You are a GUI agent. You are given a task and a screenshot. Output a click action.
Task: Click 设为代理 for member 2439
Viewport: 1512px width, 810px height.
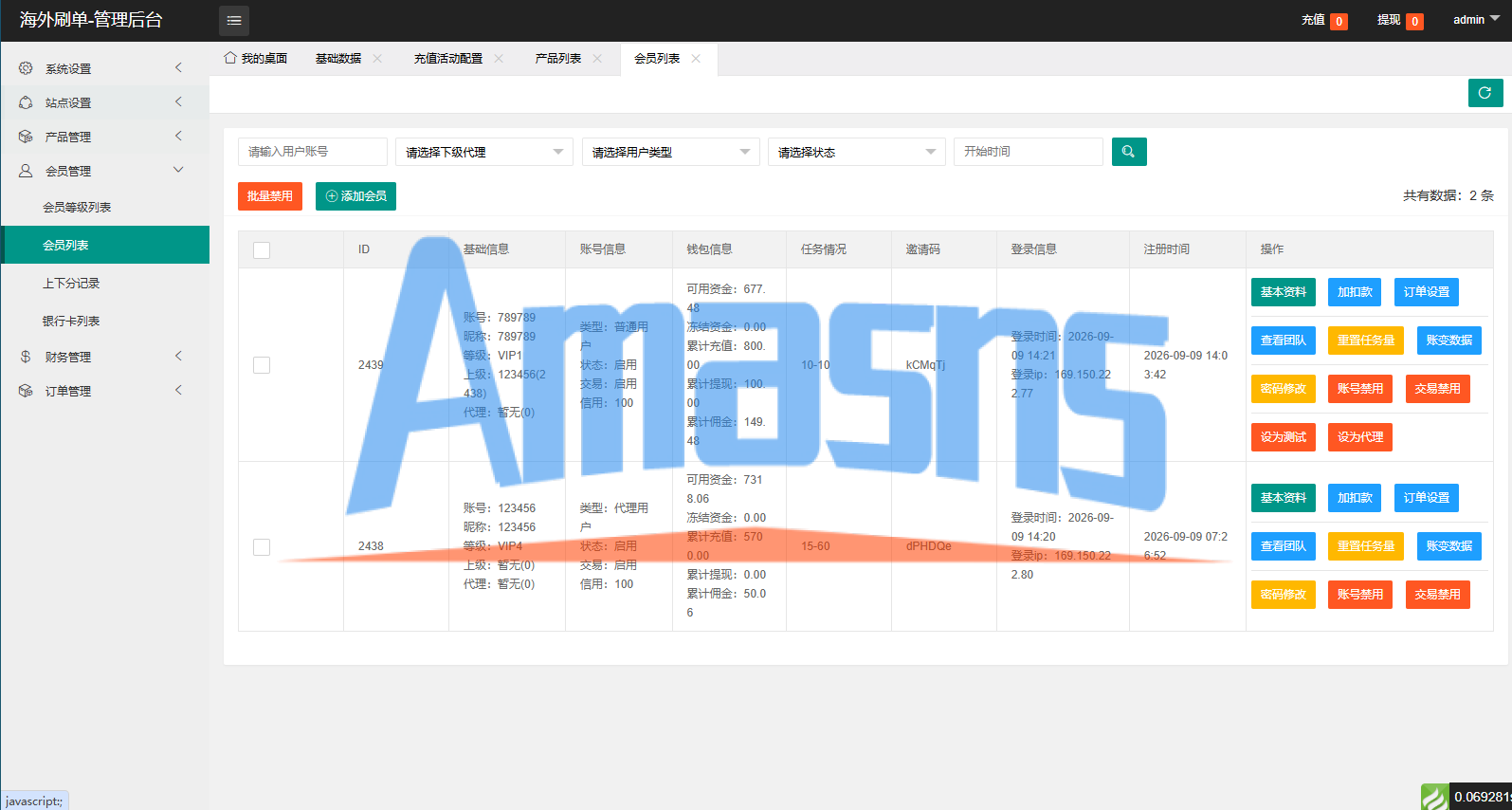pos(1360,437)
